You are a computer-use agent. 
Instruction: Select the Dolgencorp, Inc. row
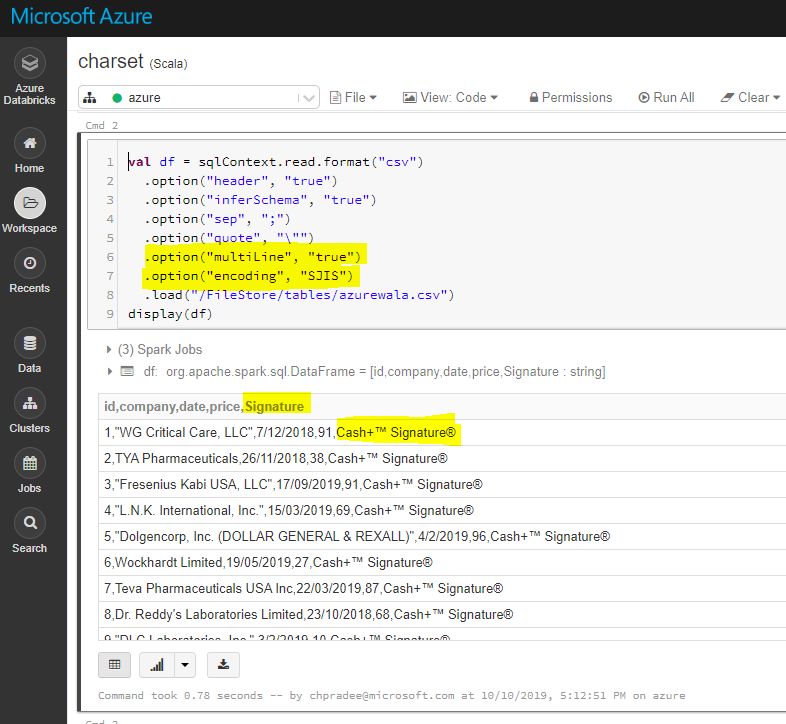pos(442,536)
